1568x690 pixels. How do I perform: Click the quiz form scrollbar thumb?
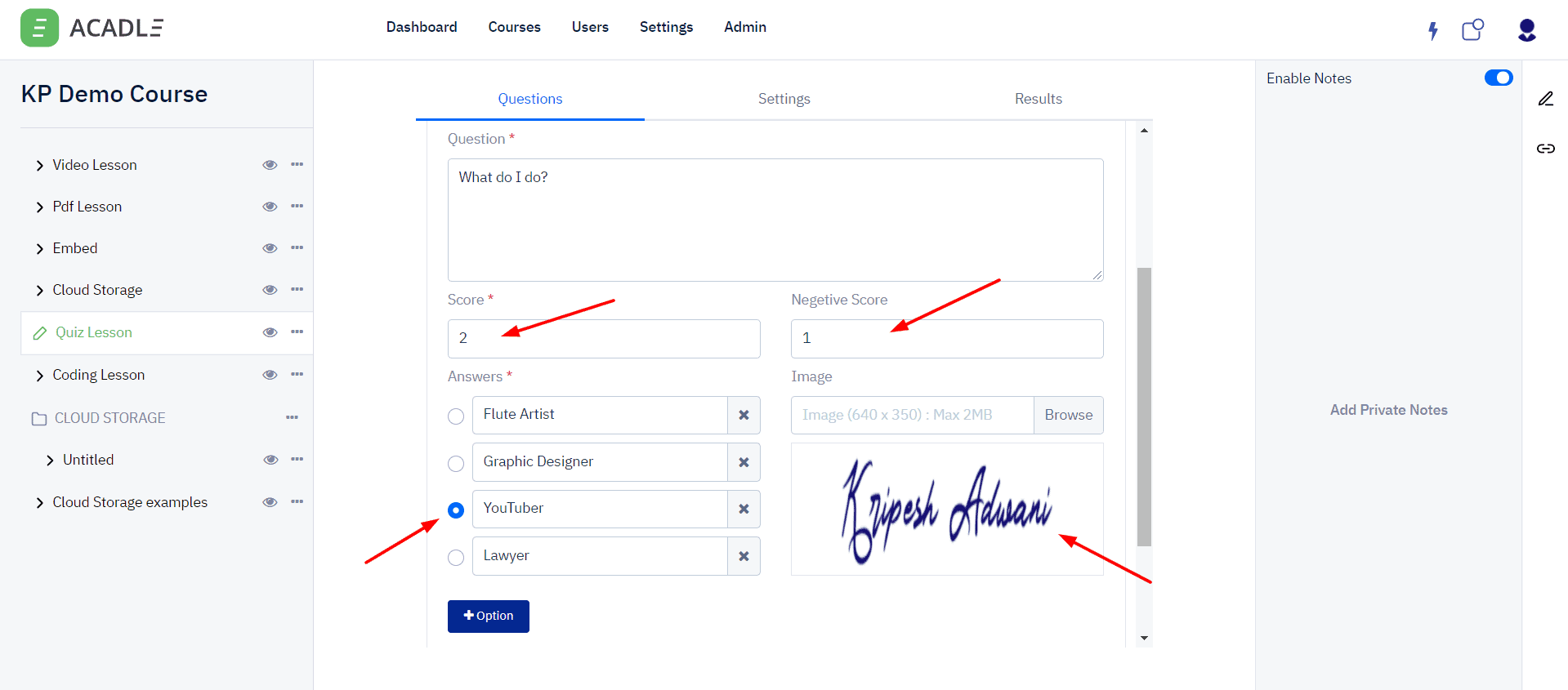click(1144, 407)
